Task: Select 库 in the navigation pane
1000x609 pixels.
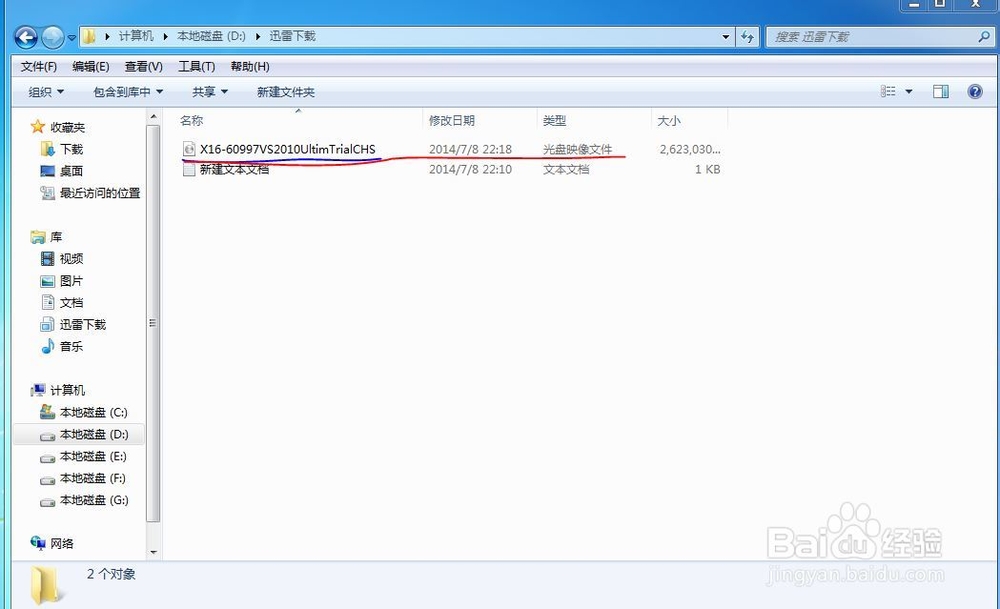Action: 56,237
